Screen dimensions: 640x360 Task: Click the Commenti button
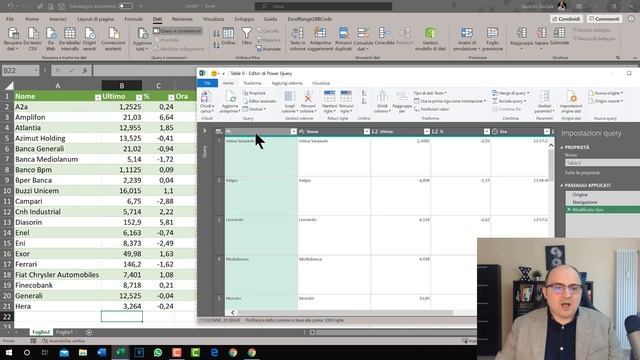(604, 19)
